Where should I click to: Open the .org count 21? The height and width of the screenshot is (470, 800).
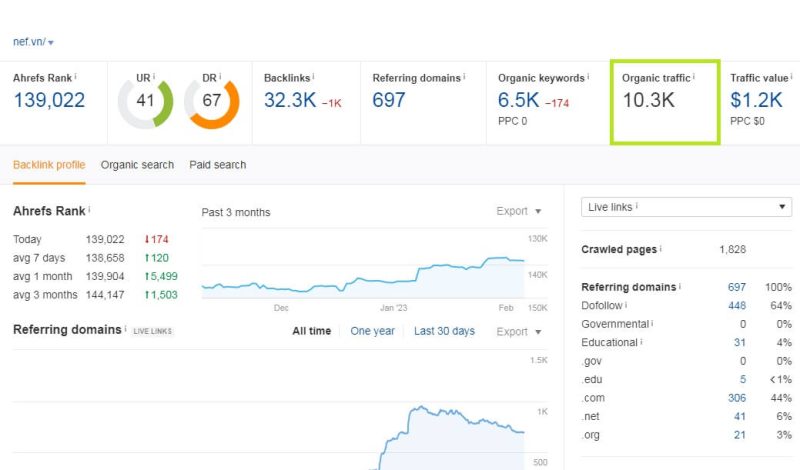tap(740, 435)
